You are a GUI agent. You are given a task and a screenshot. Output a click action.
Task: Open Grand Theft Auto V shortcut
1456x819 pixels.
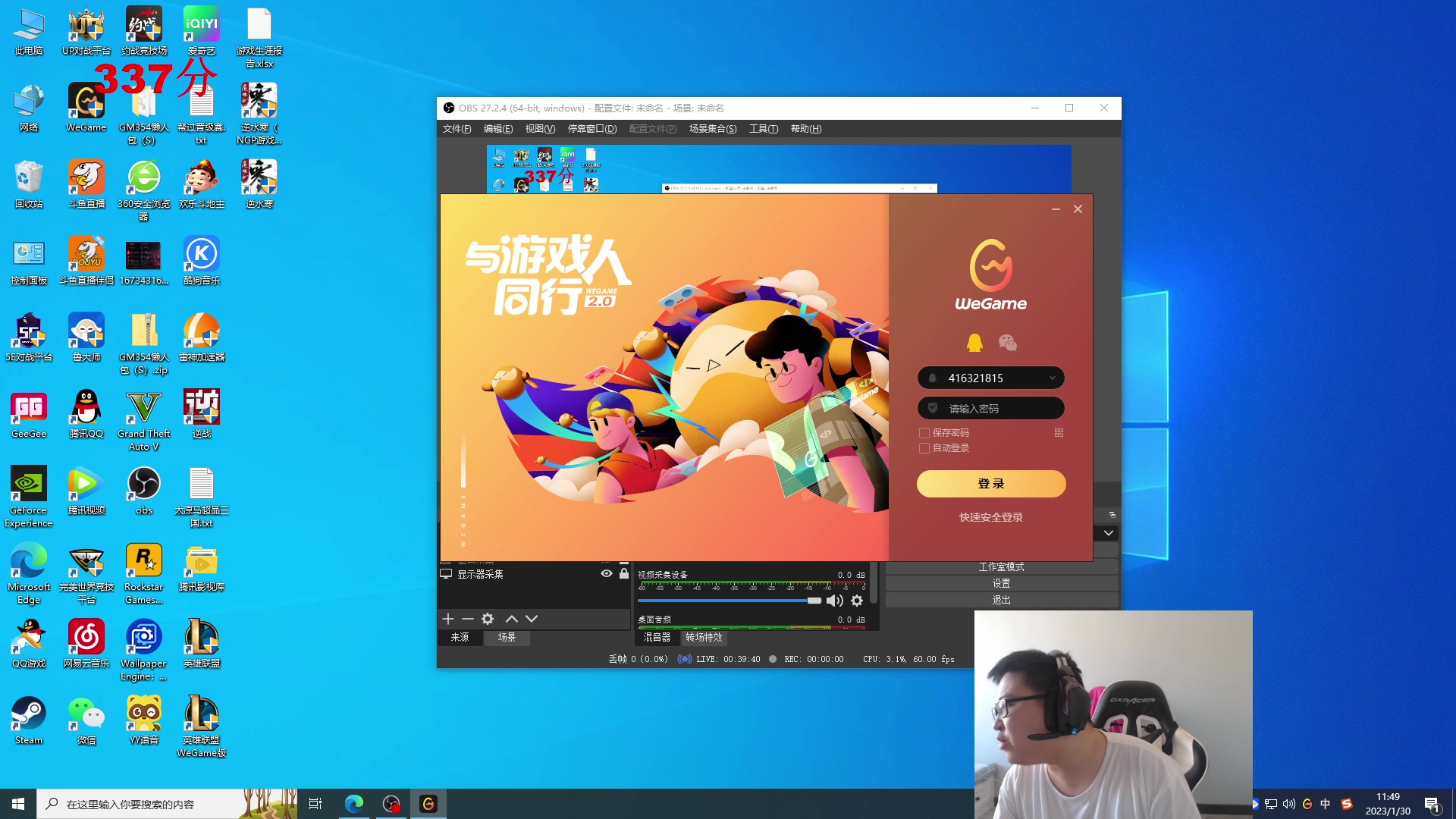pyautogui.click(x=144, y=421)
